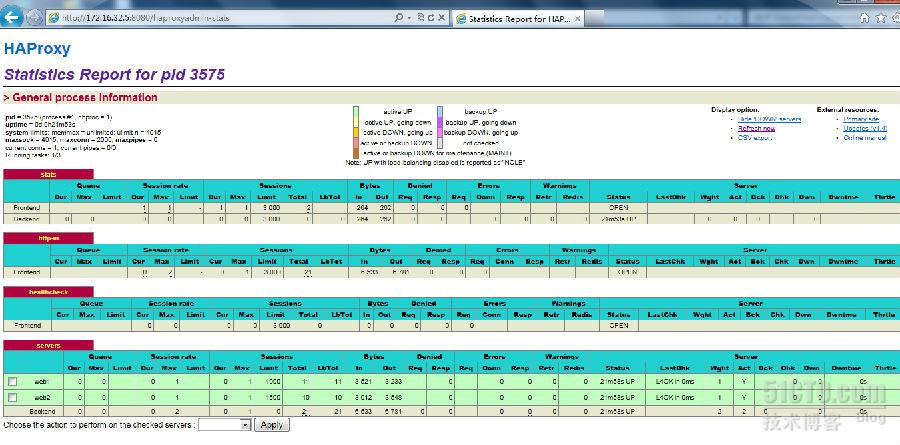The width and height of the screenshot is (900, 445).
Task: Open the browser Home icon
Action: point(864,18)
